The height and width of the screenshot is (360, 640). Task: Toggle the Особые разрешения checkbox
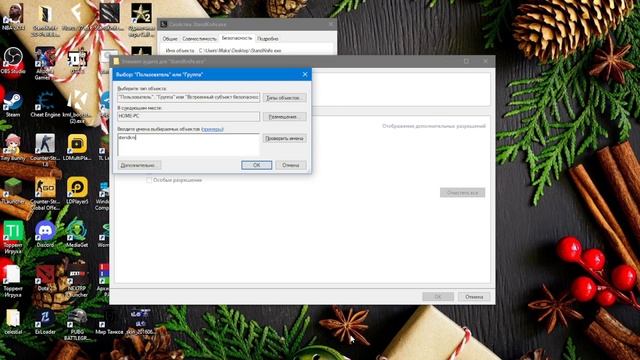[149, 180]
